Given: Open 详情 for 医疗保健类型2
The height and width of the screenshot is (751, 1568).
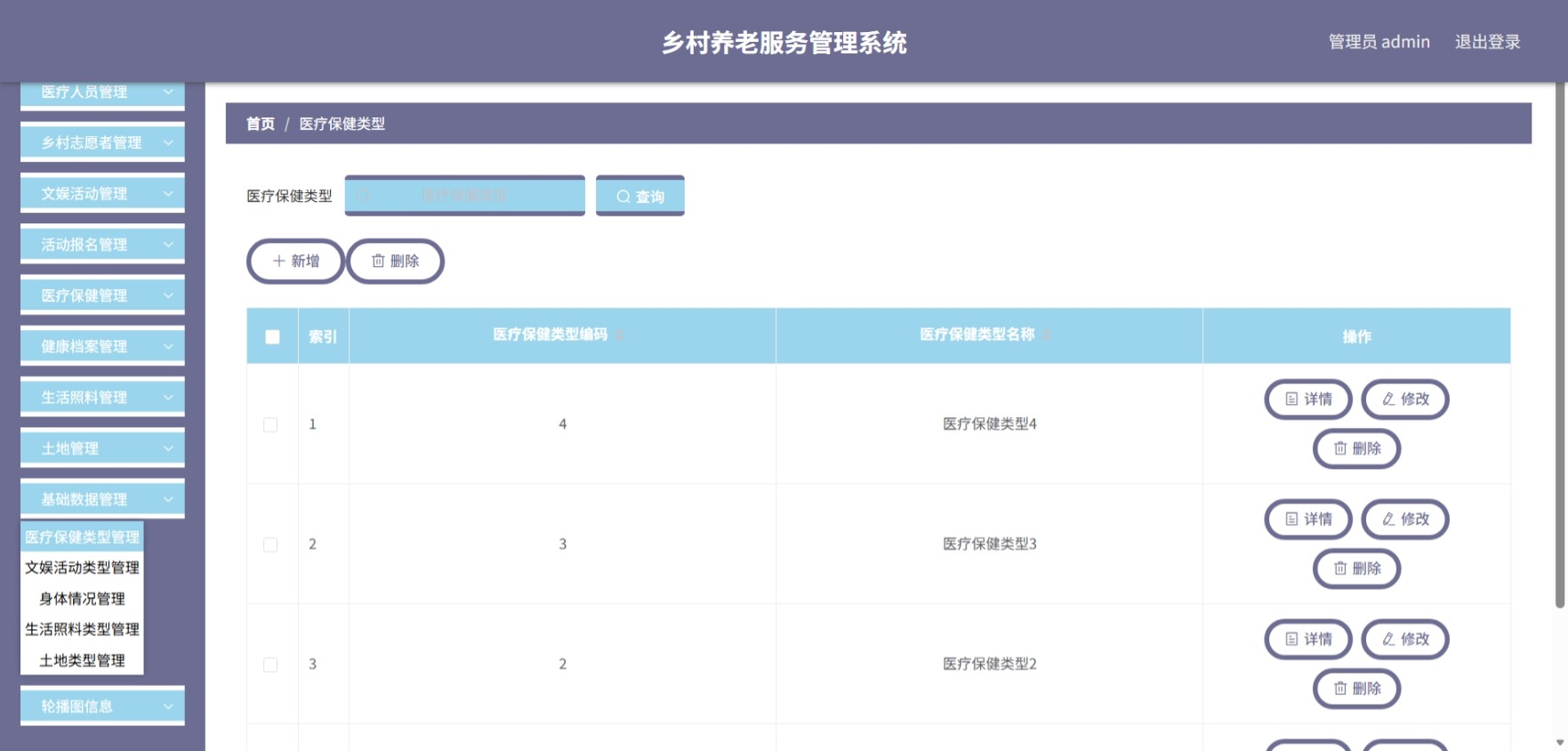Looking at the screenshot, I should pyautogui.click(x=1308, y=639).
